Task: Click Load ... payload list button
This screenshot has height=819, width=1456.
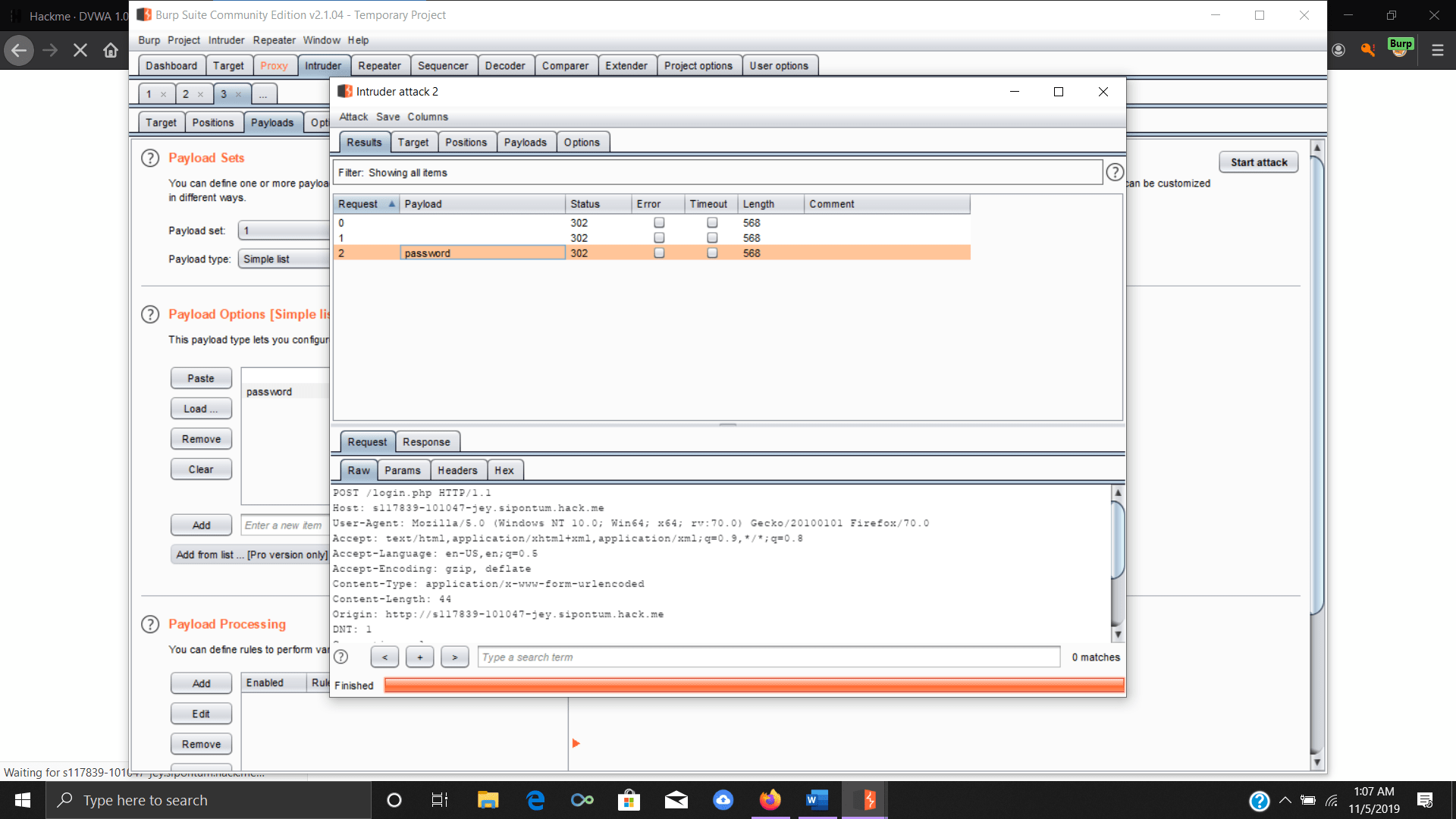Action: (x=201, y=409)
